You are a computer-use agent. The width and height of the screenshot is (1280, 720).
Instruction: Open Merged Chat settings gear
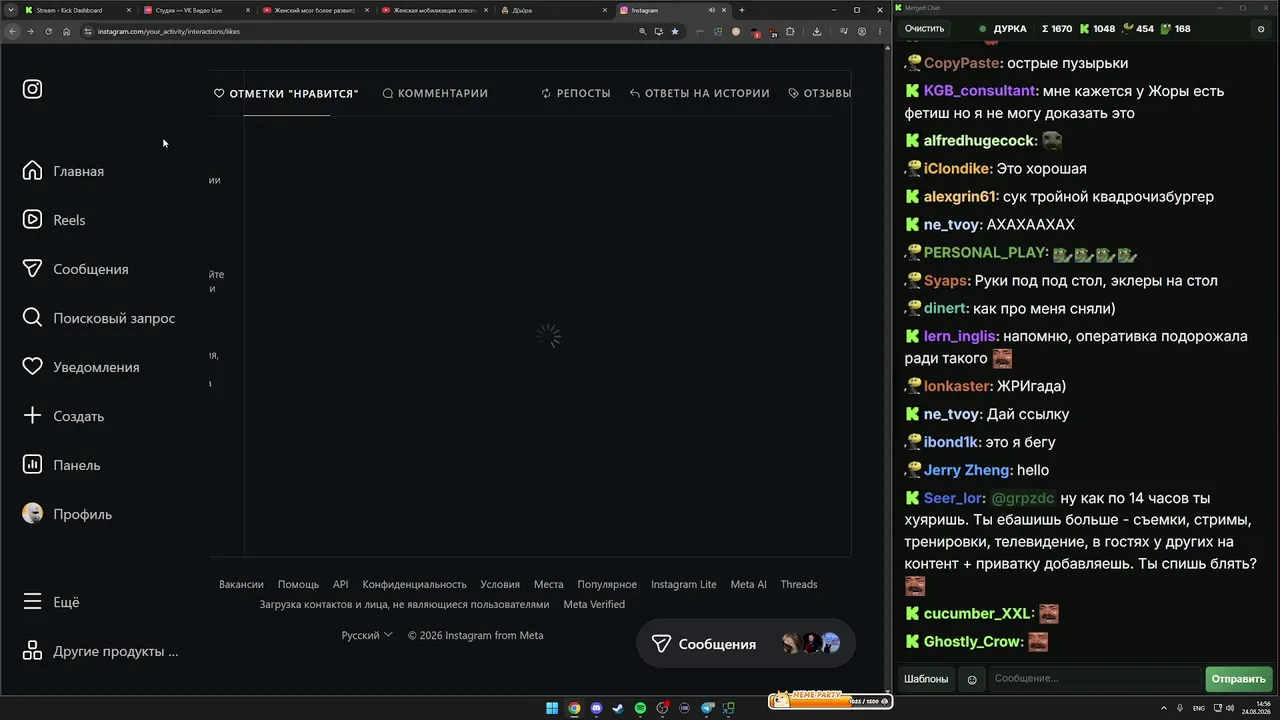[x=1260, y=29]
